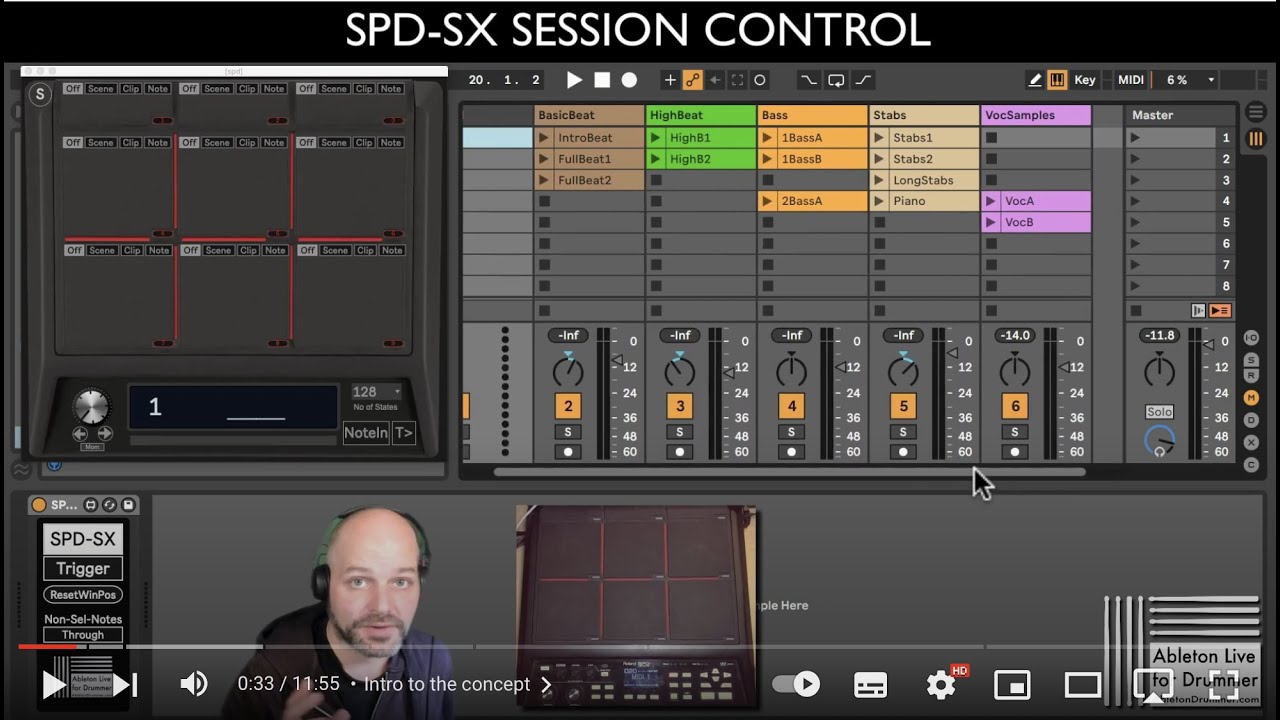
Task: Toggle YouTube subtitles/captions icon
Action: click(870, 685)
